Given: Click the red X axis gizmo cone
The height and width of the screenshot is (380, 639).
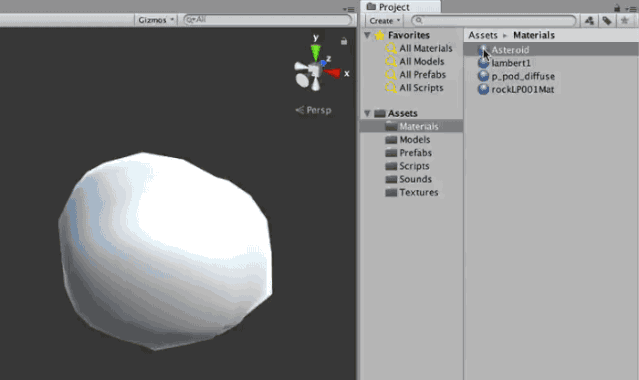Looking at the screenshot, I should [x=333, y=73].
